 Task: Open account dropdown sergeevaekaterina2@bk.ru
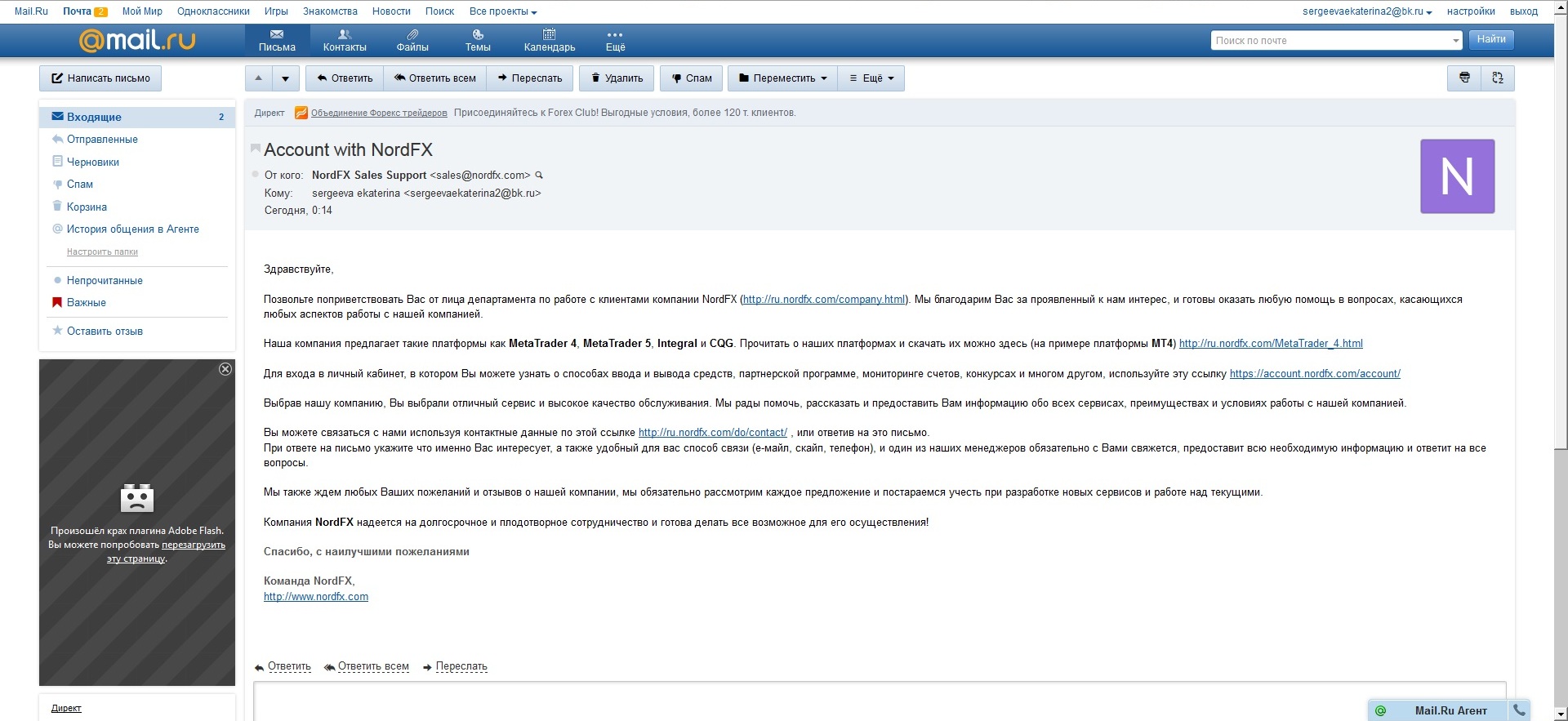[1367, 11]
